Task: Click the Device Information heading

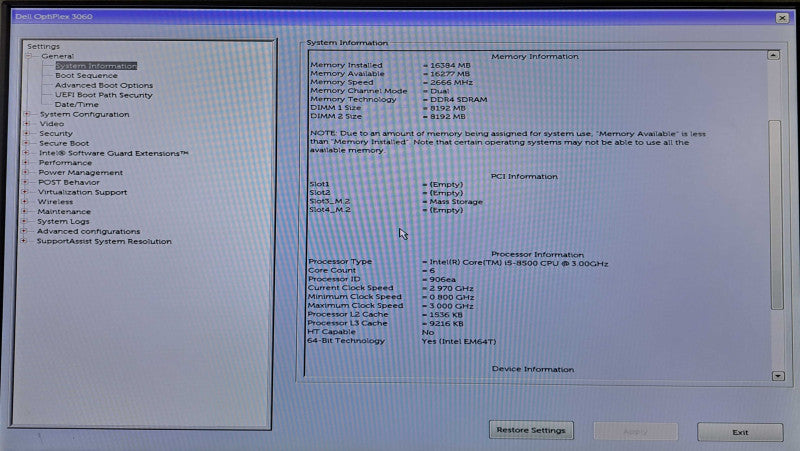Action: 533,369
